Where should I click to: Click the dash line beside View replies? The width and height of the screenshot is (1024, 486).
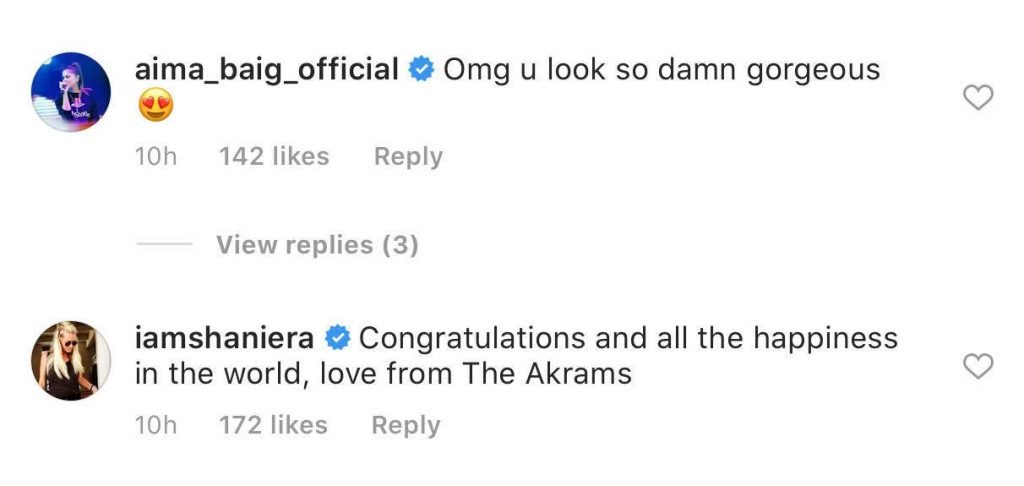coord(163,244)
